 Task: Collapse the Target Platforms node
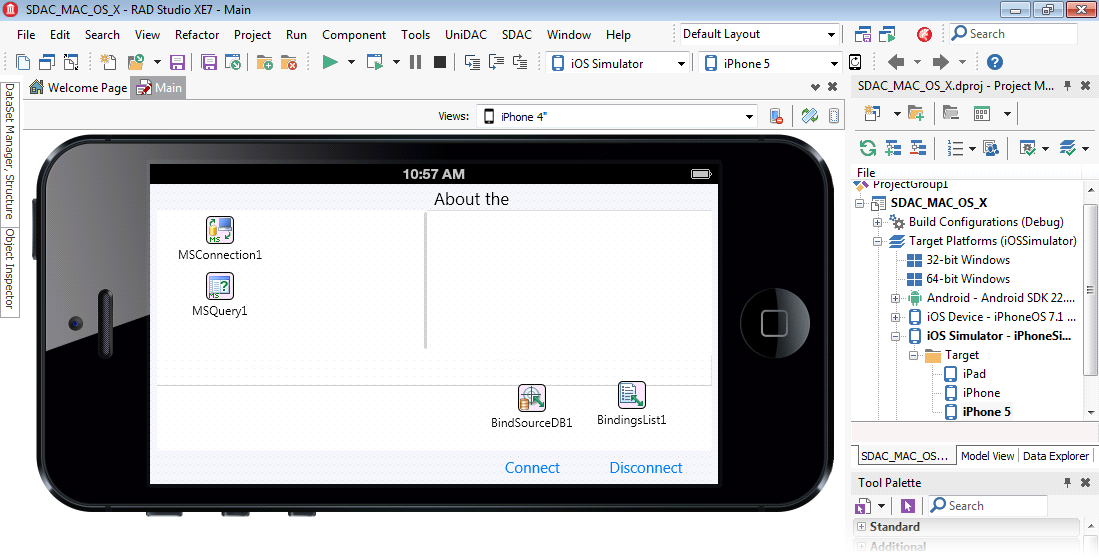[878, 241]
